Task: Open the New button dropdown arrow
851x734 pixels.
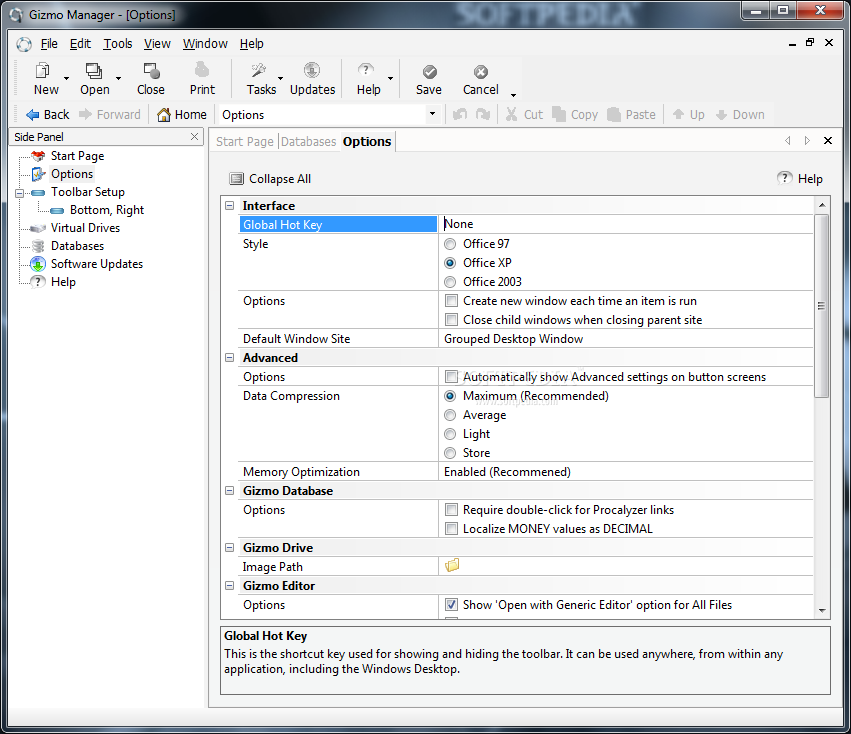Action: coord(66,78)
